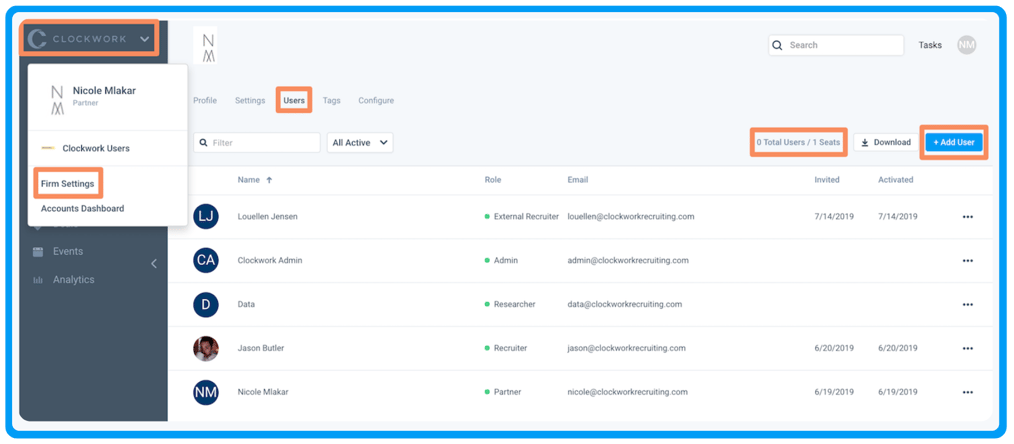
Task: Switch to the Configure tab
Action: 376,101
